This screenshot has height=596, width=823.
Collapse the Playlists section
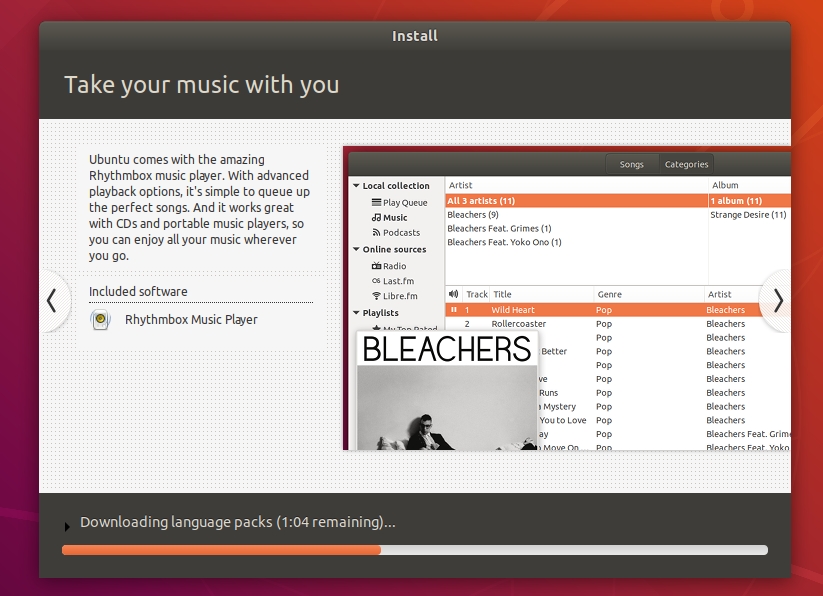355,313
